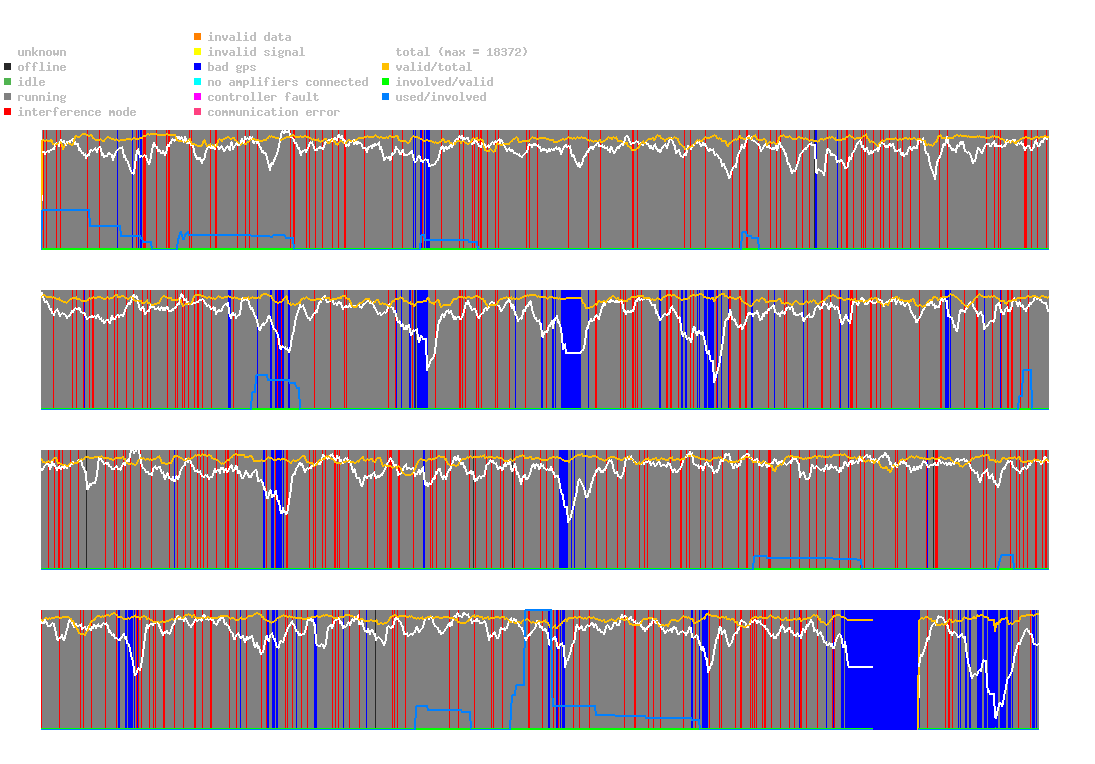
Task: Click the "idle" legend label
Action: click(x=31, y=82)
